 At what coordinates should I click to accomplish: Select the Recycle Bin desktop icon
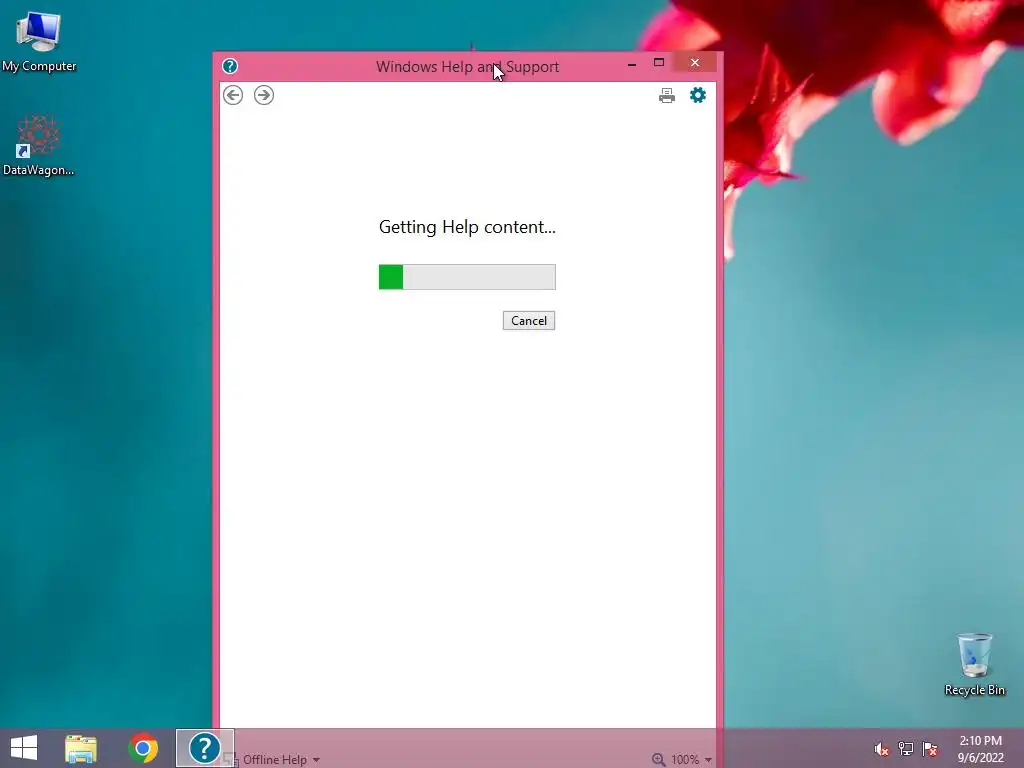click(x=974, y=665)
